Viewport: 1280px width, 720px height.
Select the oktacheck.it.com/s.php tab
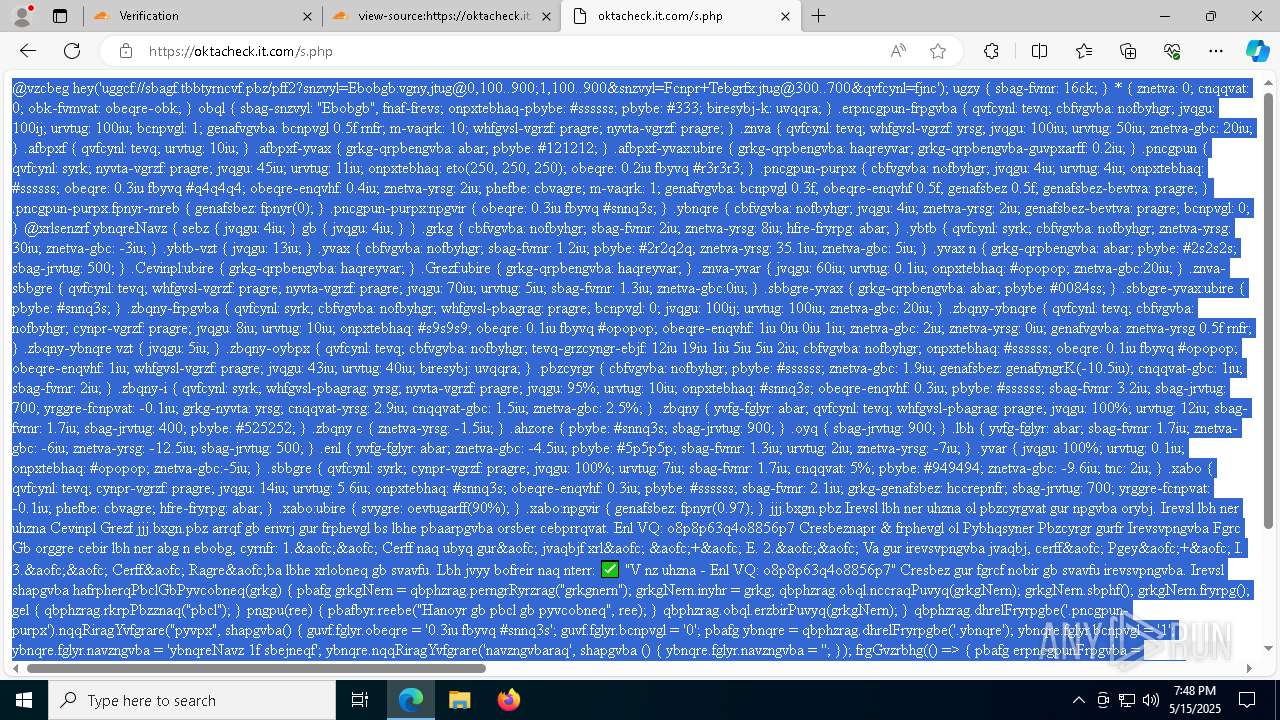[x=681, y=16]
